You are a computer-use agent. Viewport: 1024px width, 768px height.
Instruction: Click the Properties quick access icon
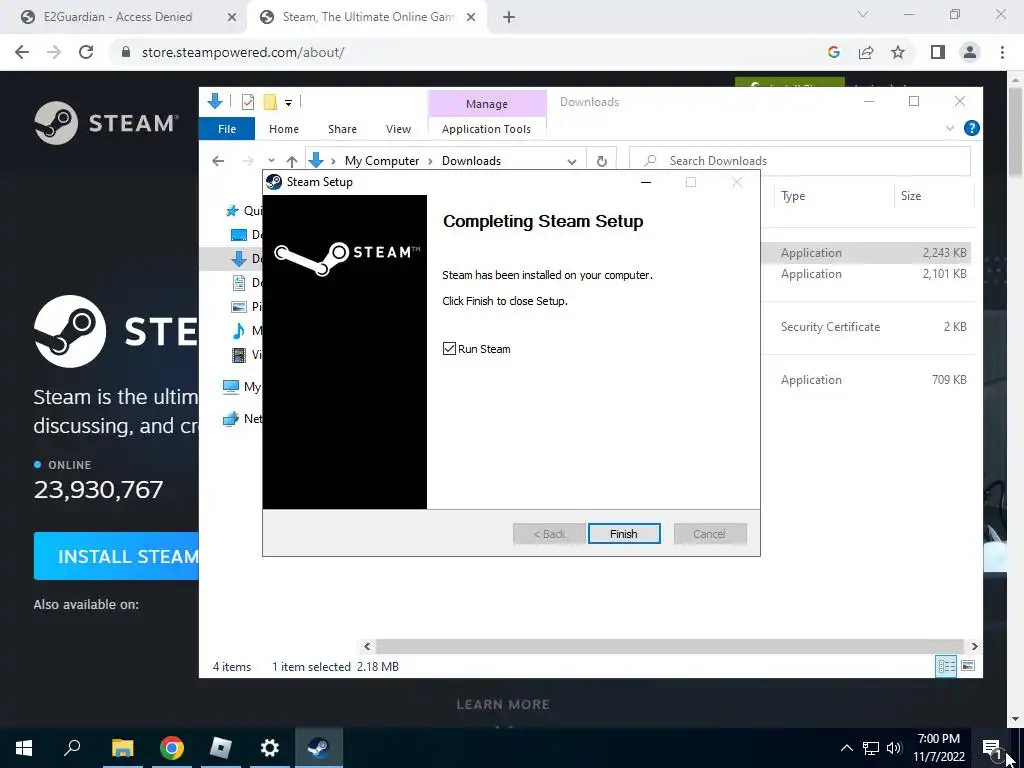[x=248, y=102]
